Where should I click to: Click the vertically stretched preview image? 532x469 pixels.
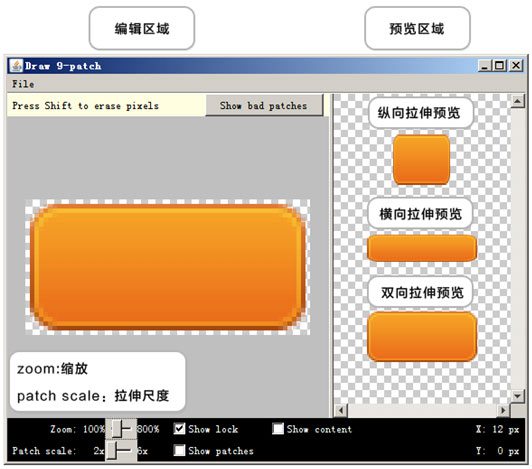421,160
